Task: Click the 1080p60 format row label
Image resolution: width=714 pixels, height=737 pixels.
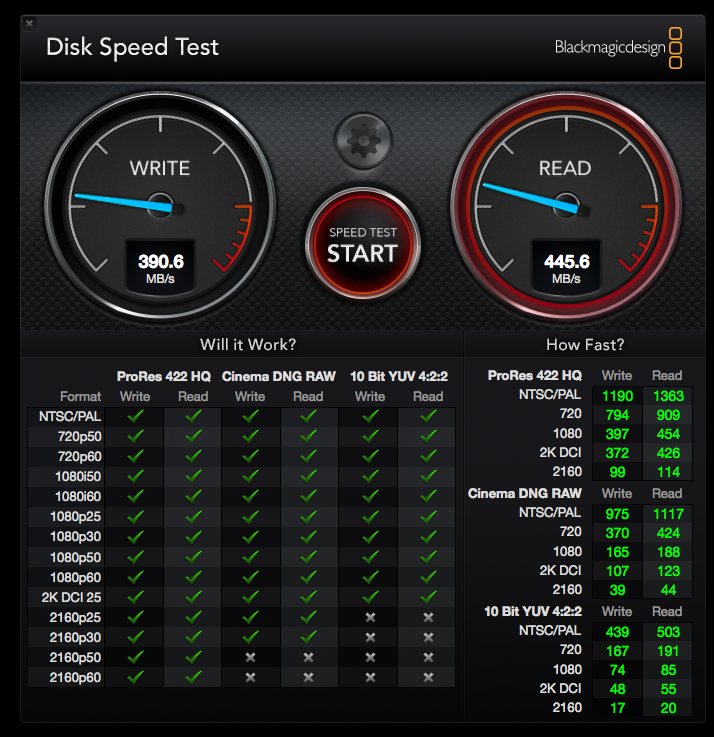Action: 76,577
